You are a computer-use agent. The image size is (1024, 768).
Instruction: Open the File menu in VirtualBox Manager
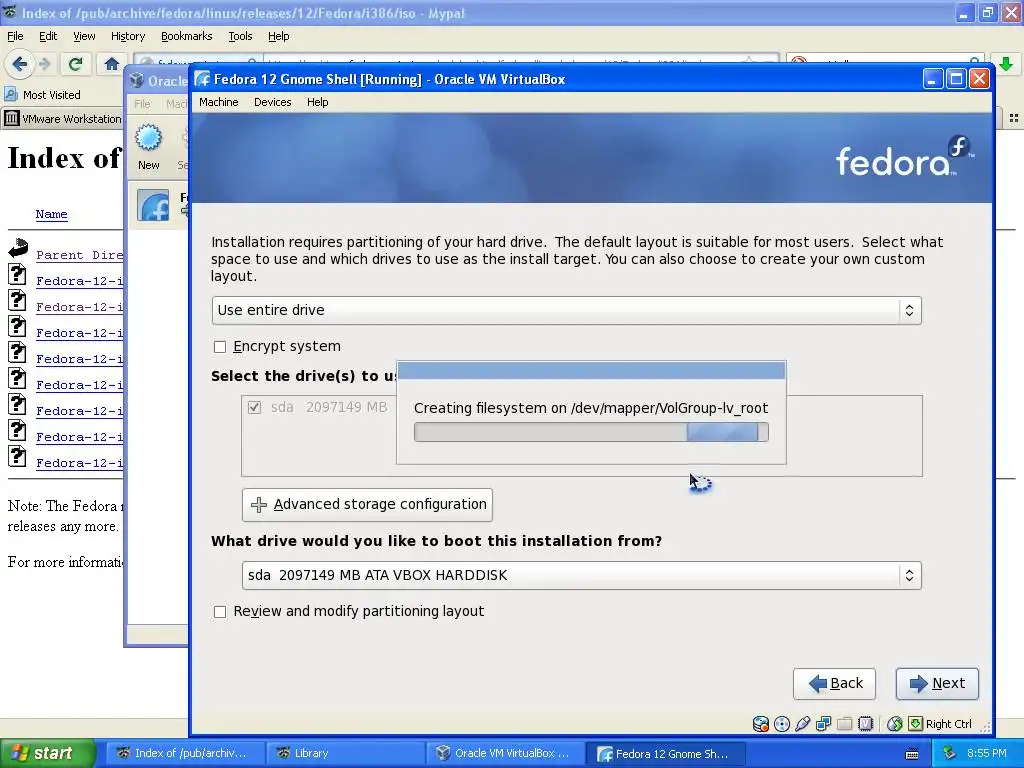(142, 103)
